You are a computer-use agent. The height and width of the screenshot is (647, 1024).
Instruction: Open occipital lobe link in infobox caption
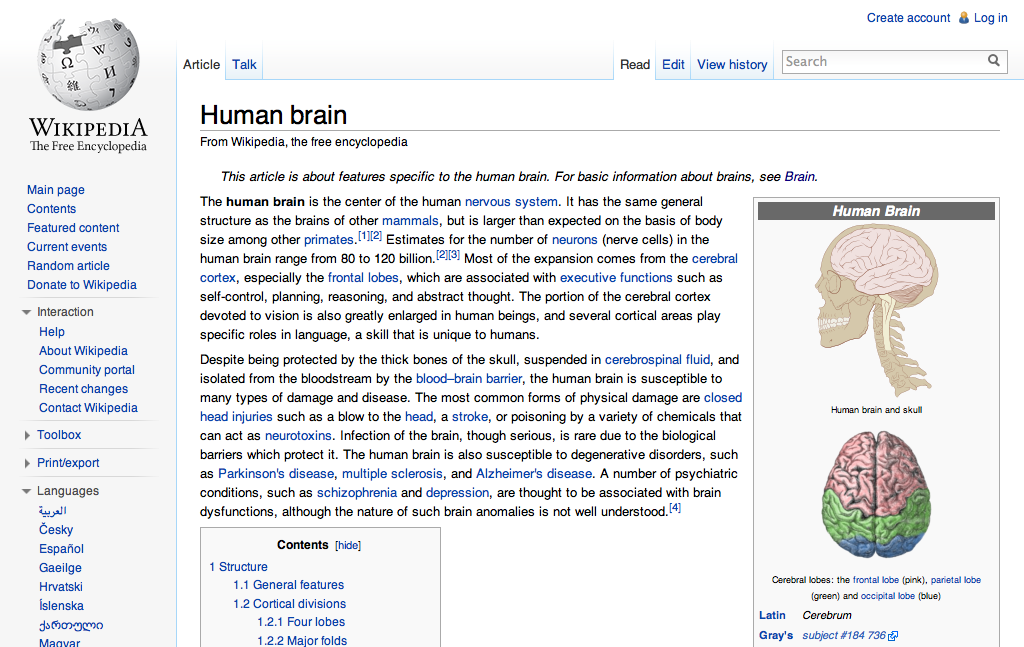pyautogui.click(x=888, y=596)
